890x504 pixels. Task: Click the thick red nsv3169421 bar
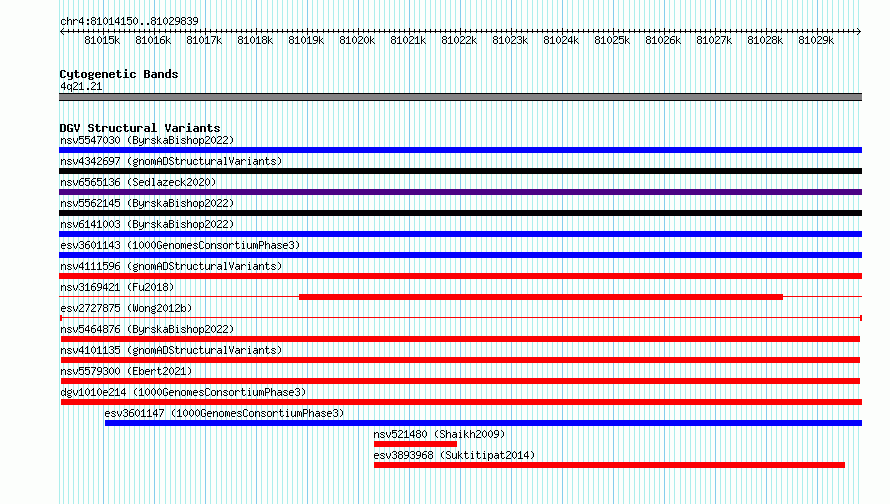point(541,297)
